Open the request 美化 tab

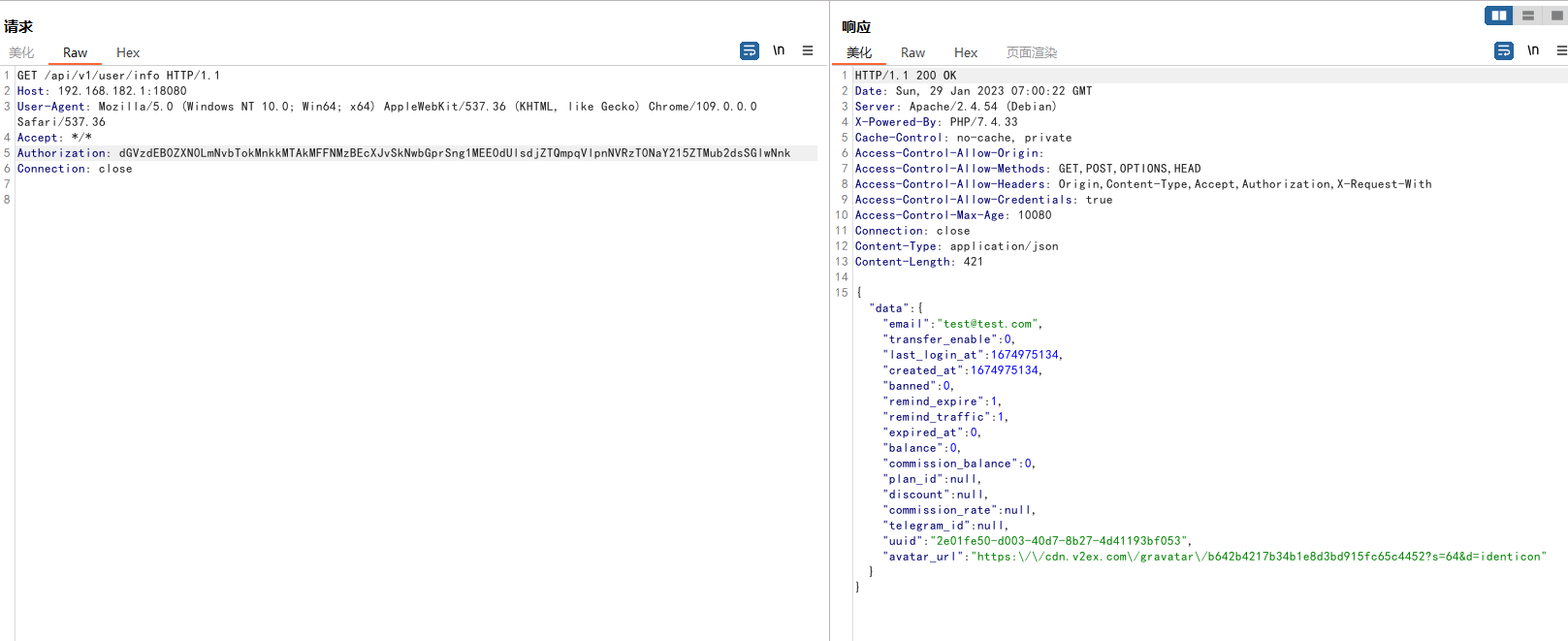click(x=21, y=52)
